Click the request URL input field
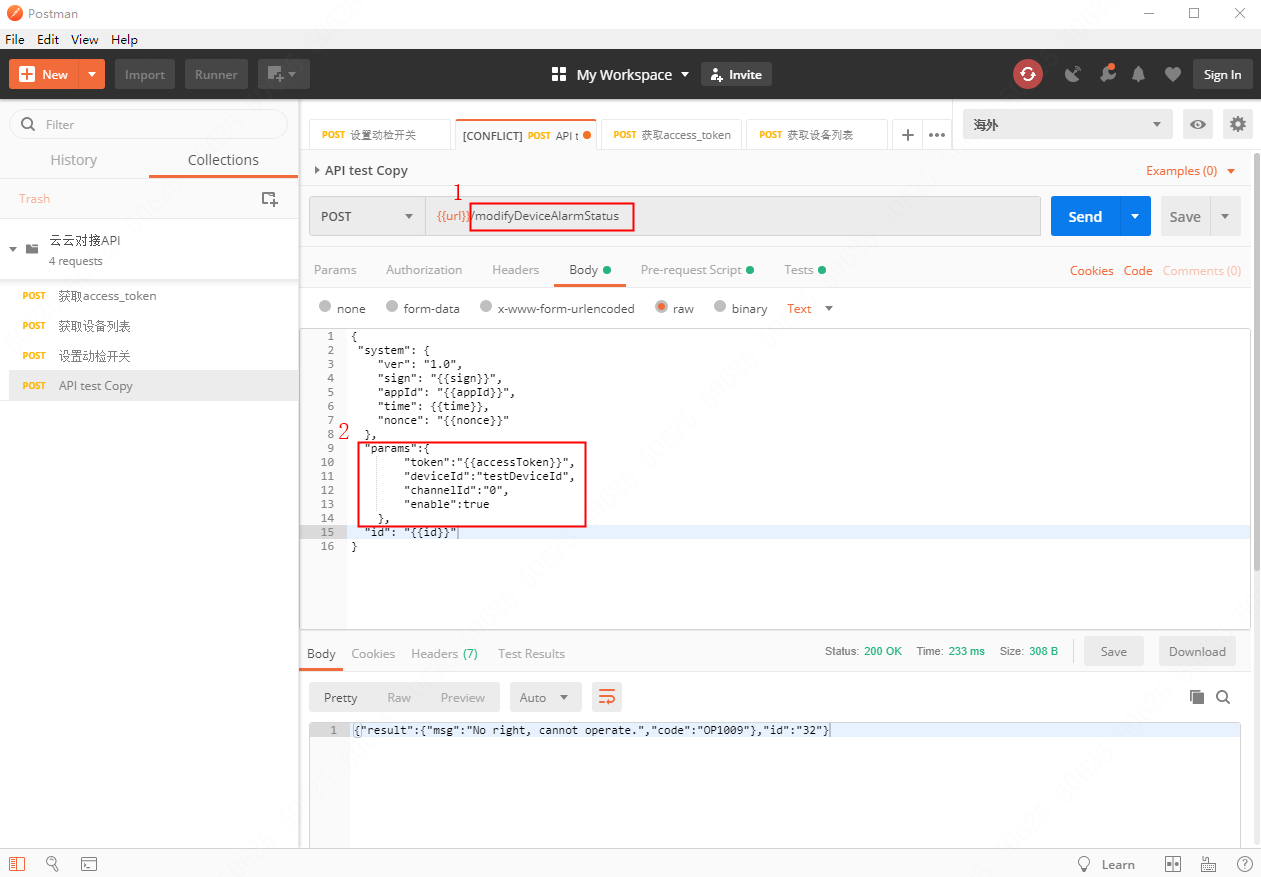This screenshot has height=877, width=1261. click(x=733, y=216)
